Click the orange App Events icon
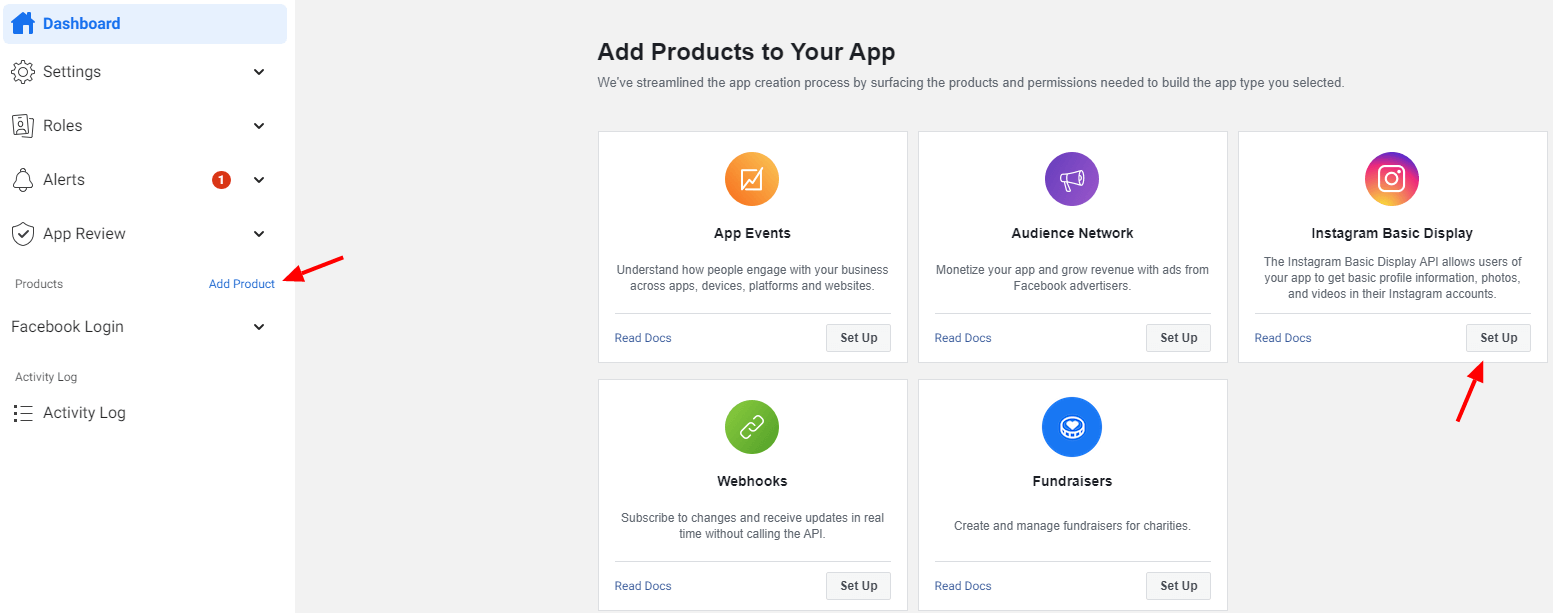The width and height of the screenshot is (1553, 613). [752, 179]
